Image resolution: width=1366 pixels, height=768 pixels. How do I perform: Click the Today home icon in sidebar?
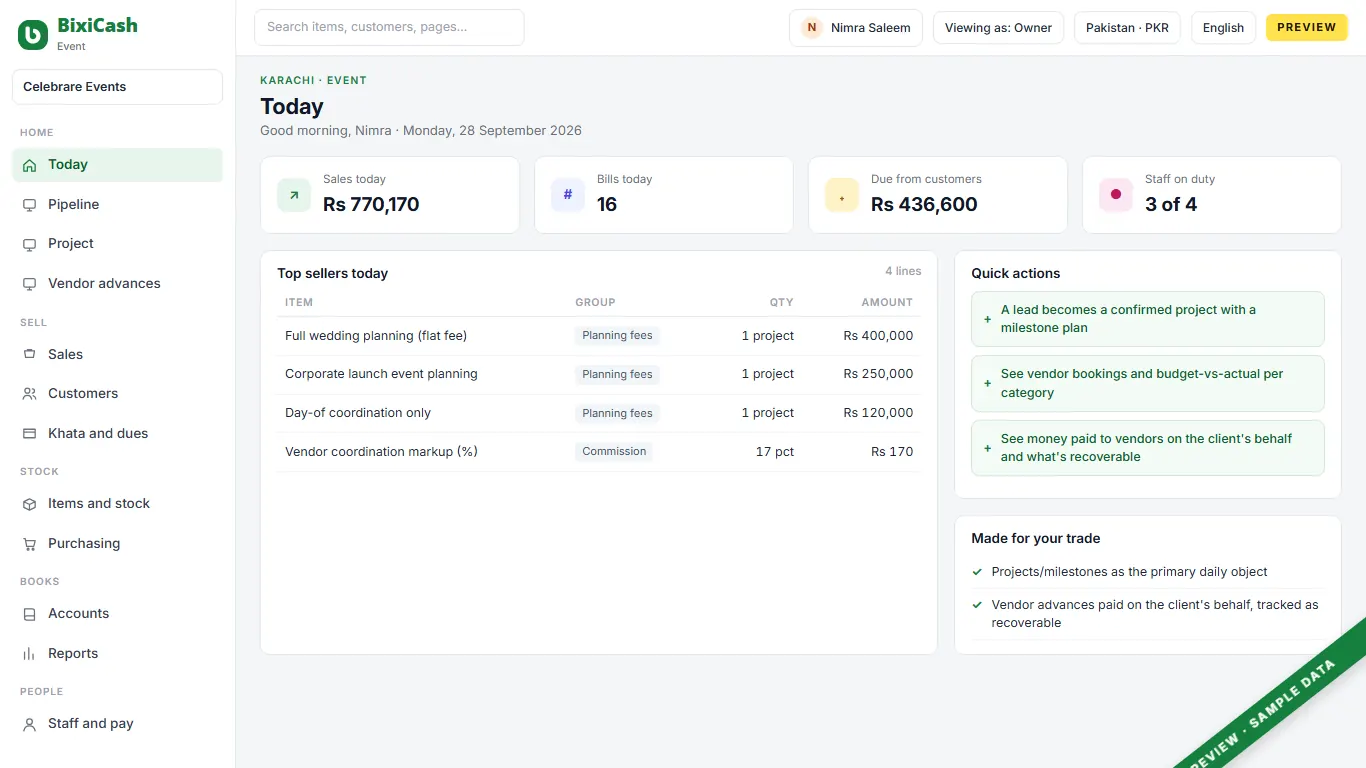[x=29, y=165]
